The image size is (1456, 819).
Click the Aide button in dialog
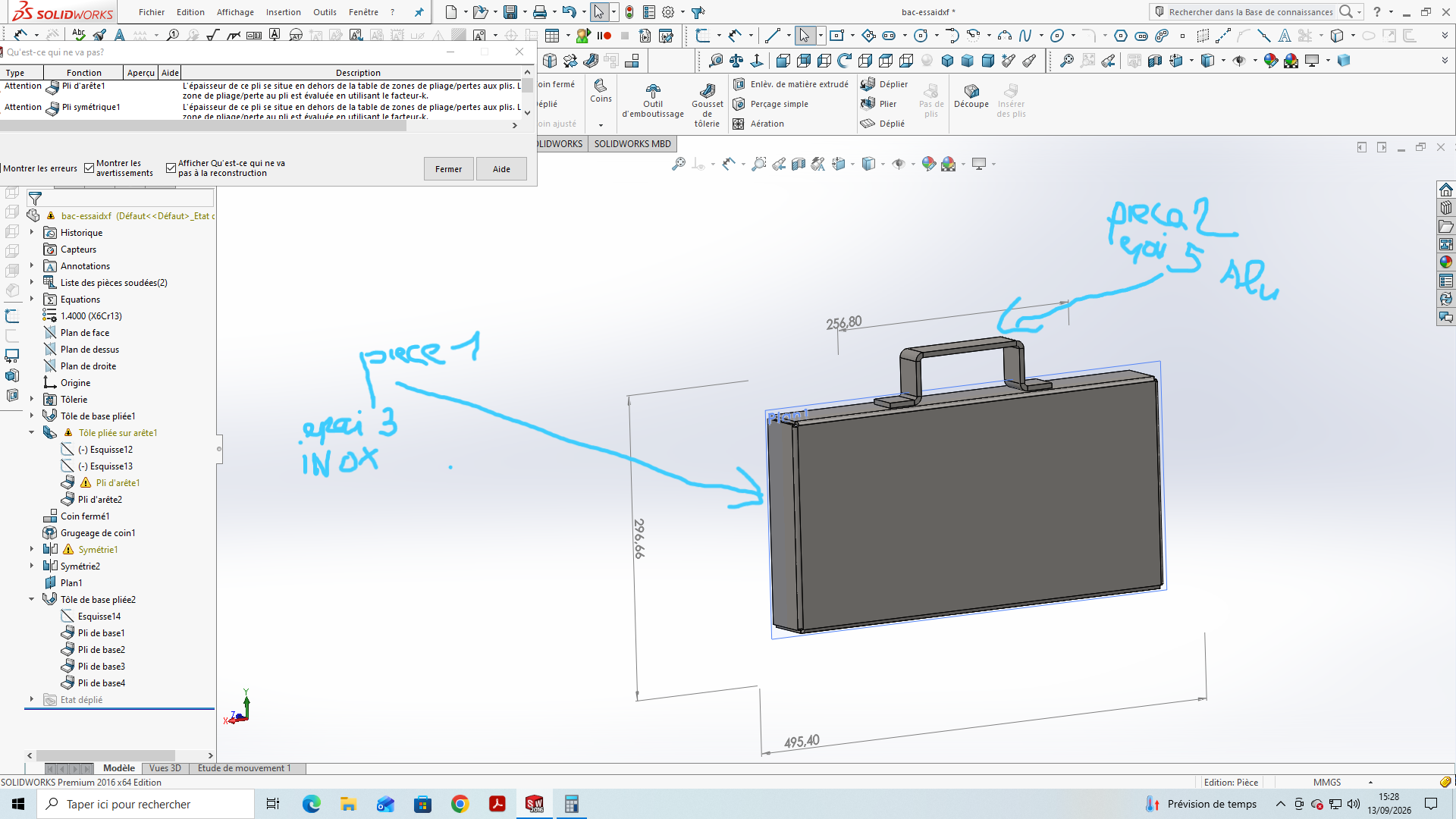tap(501, 169)
